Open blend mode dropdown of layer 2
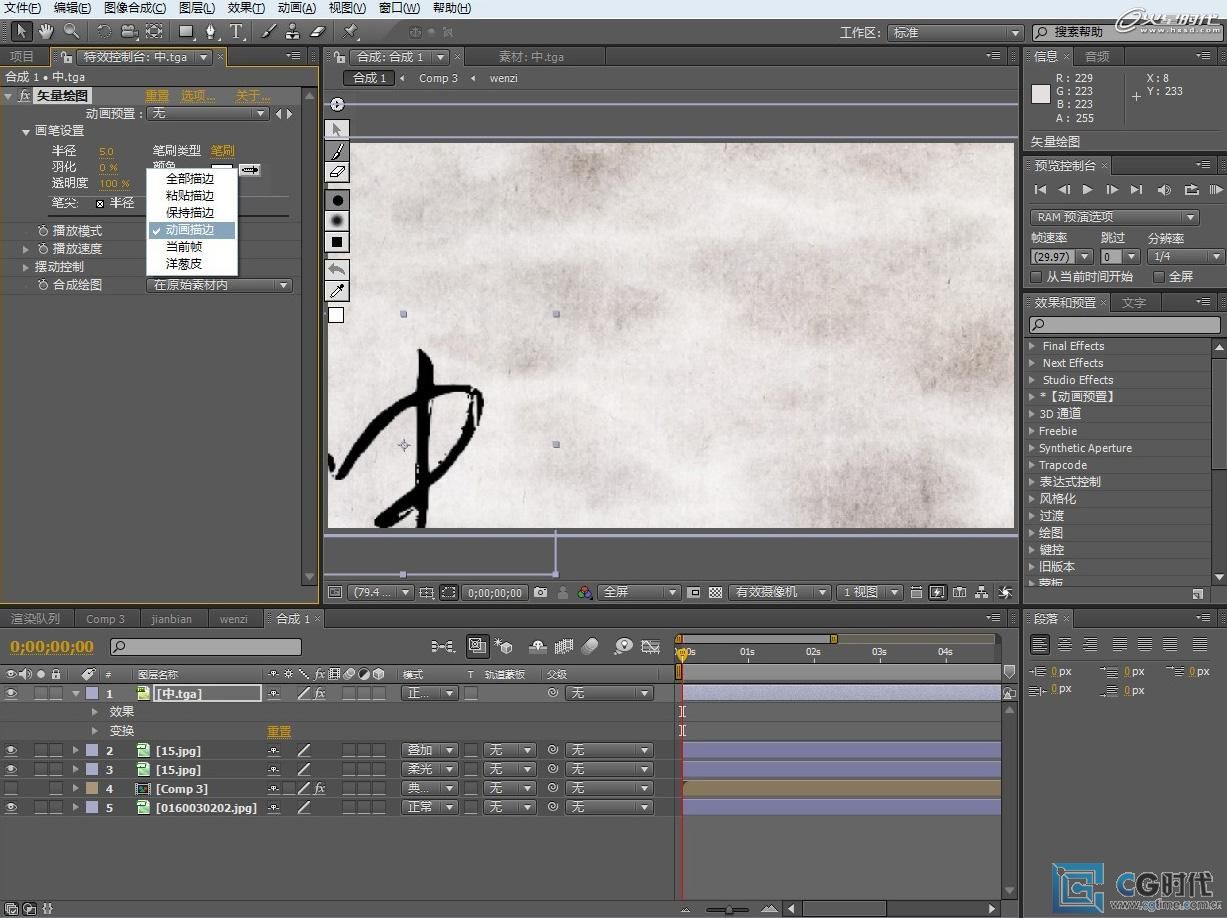1227x918 pixels. pos(430,750)
